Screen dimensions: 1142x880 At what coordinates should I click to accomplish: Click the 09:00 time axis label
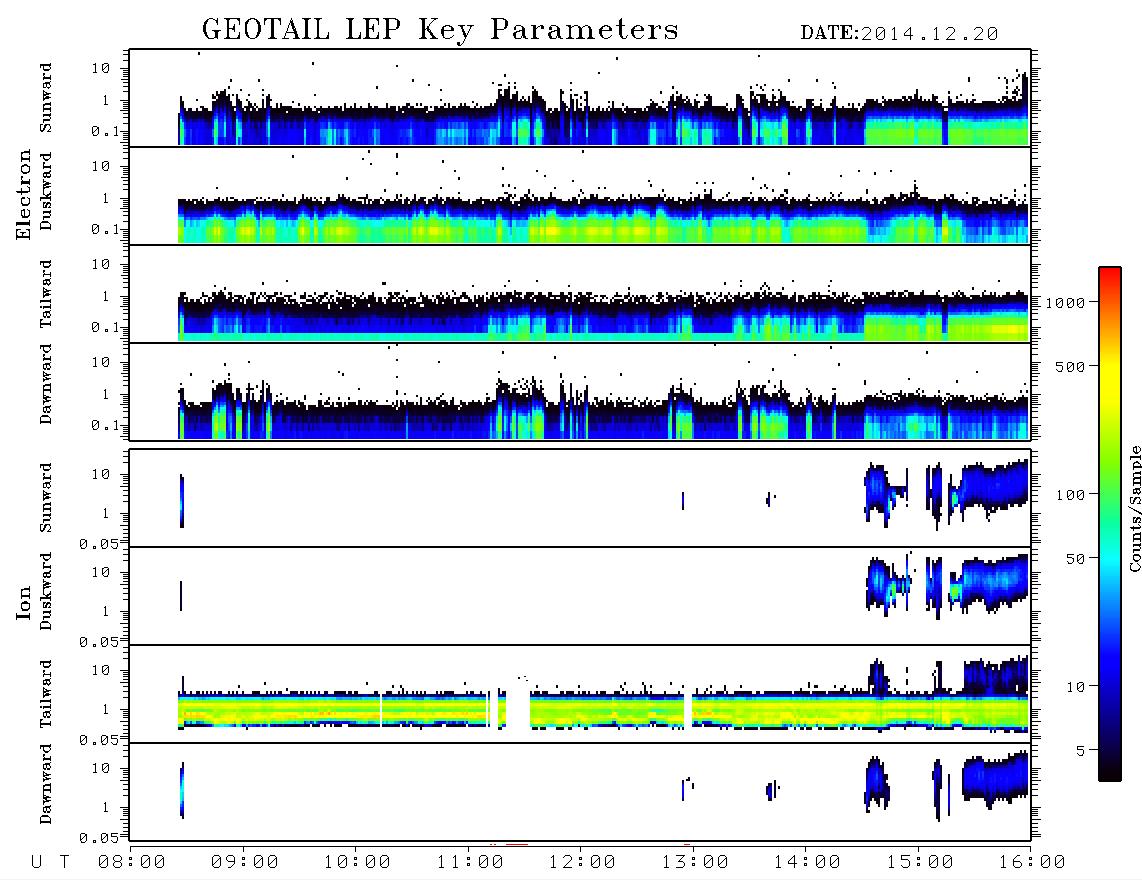pyautogui.click(x=245, y=863)
